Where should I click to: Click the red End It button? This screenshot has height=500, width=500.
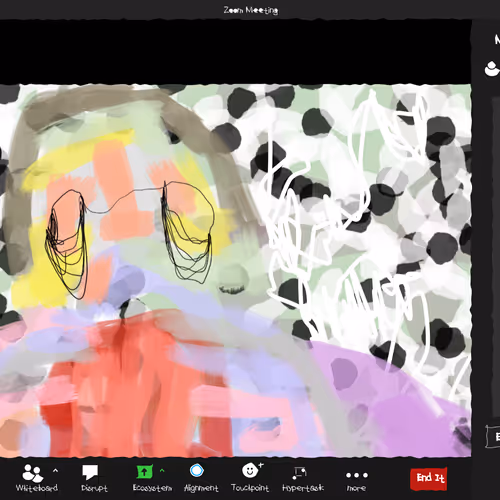click(429, 479)
